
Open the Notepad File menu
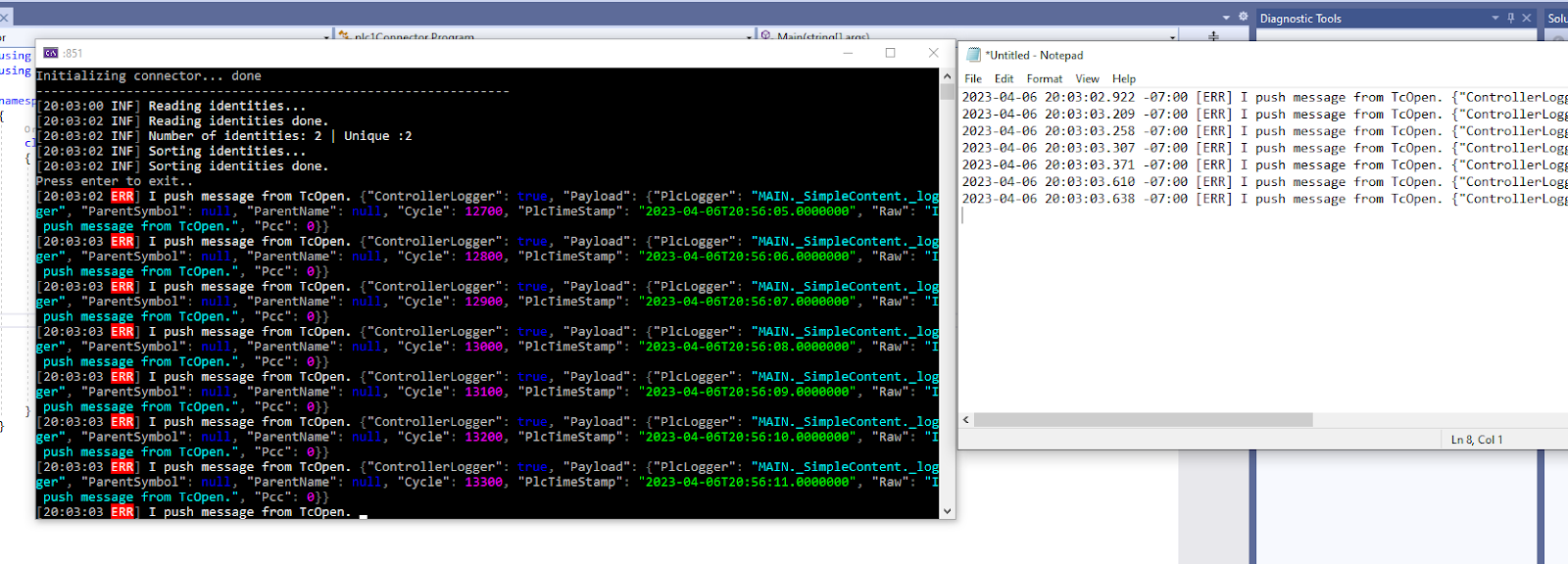coord(973,78)
